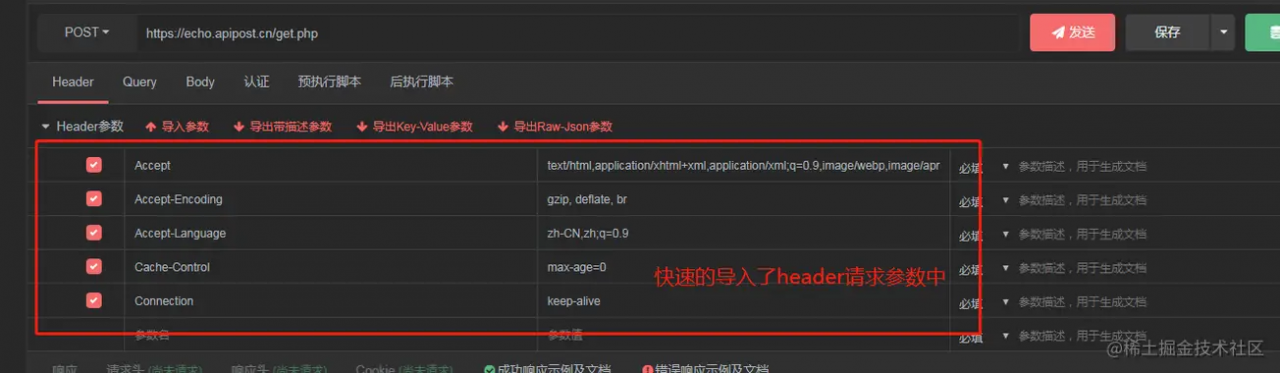Open the 必填 dropdown in Accept row

point(984,166)
